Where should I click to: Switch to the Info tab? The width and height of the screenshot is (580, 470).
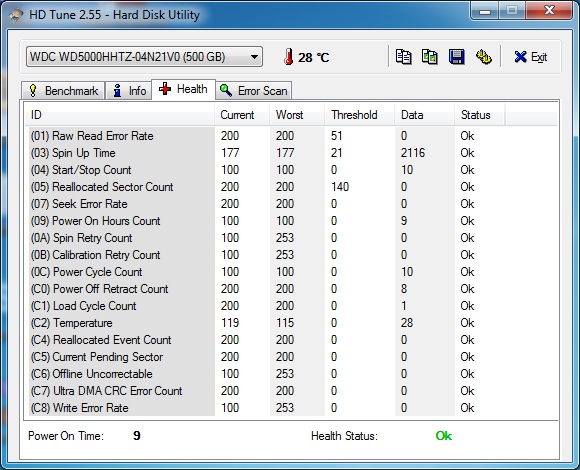[x=129, y=91]
